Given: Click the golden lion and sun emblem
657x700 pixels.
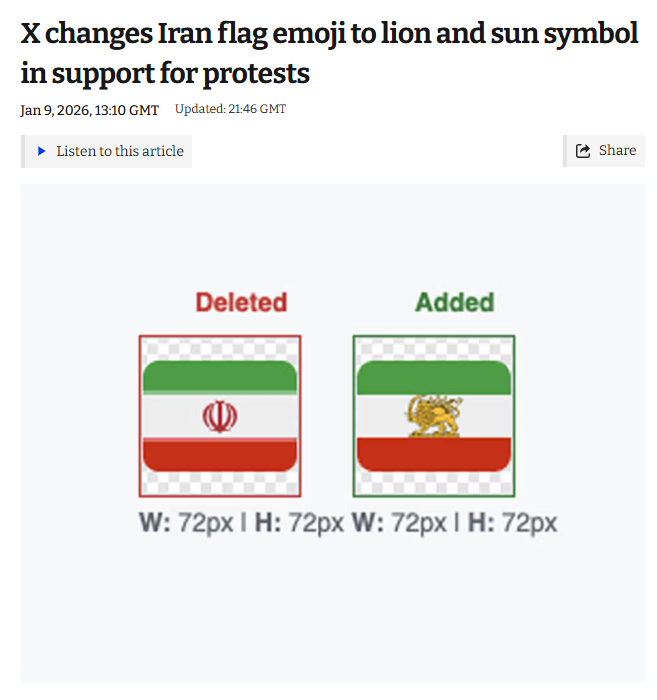Looking at the screenshot, I should pyautogui.click(x=433, y=415).
